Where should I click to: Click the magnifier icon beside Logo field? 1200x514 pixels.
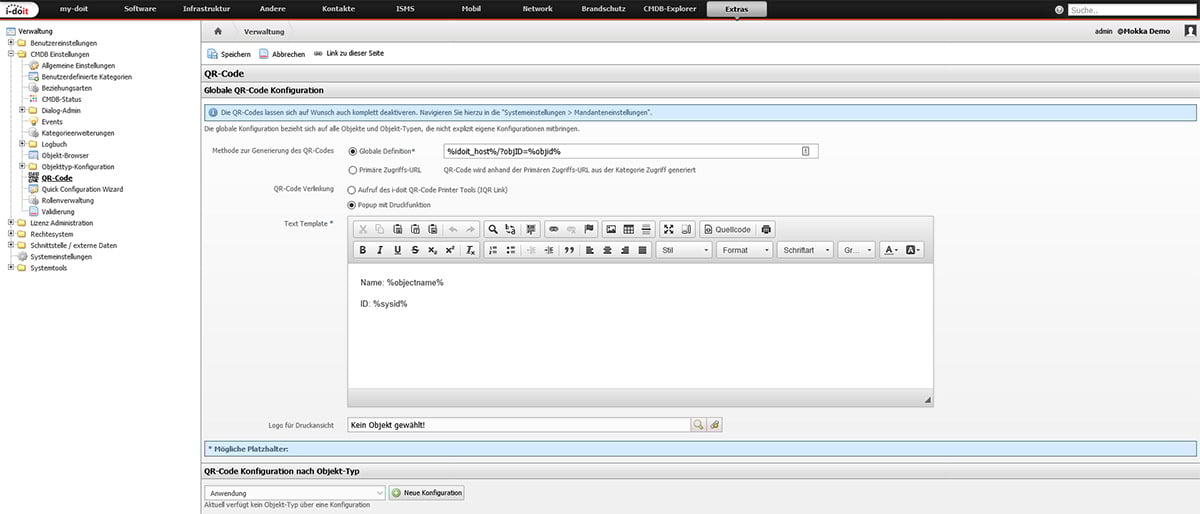click(699, 425)
